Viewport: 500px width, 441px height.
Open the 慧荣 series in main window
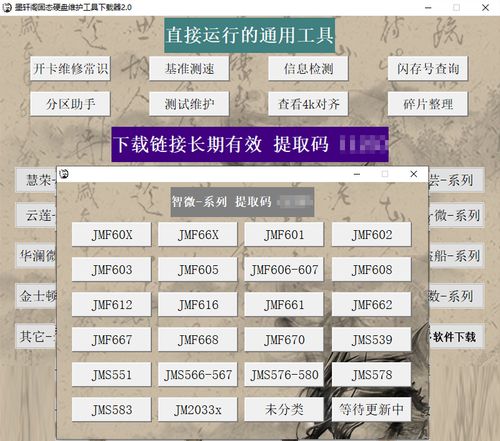click(x=36, y=180)
